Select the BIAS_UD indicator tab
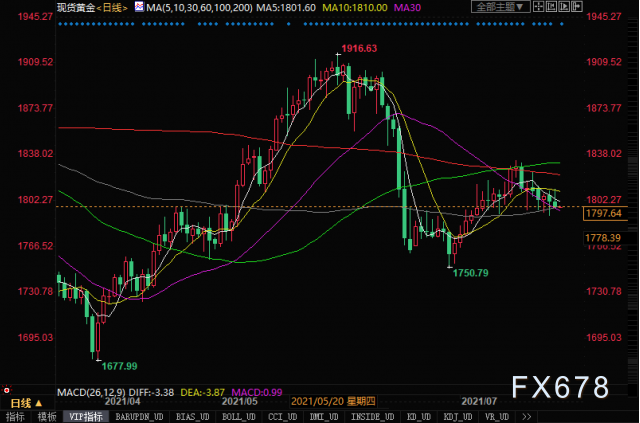The image size is (640, 423). pyautogui.click(x=192, y=417)
